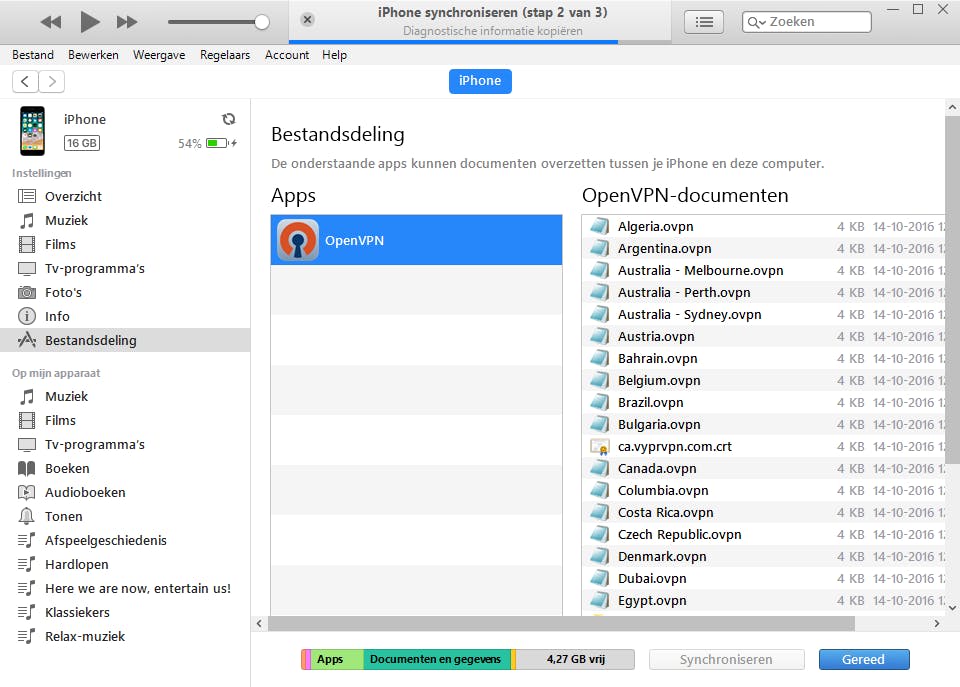Go forward with the right chevron
Viewport: 960px width, 687px height.
[x=52, y=81]
